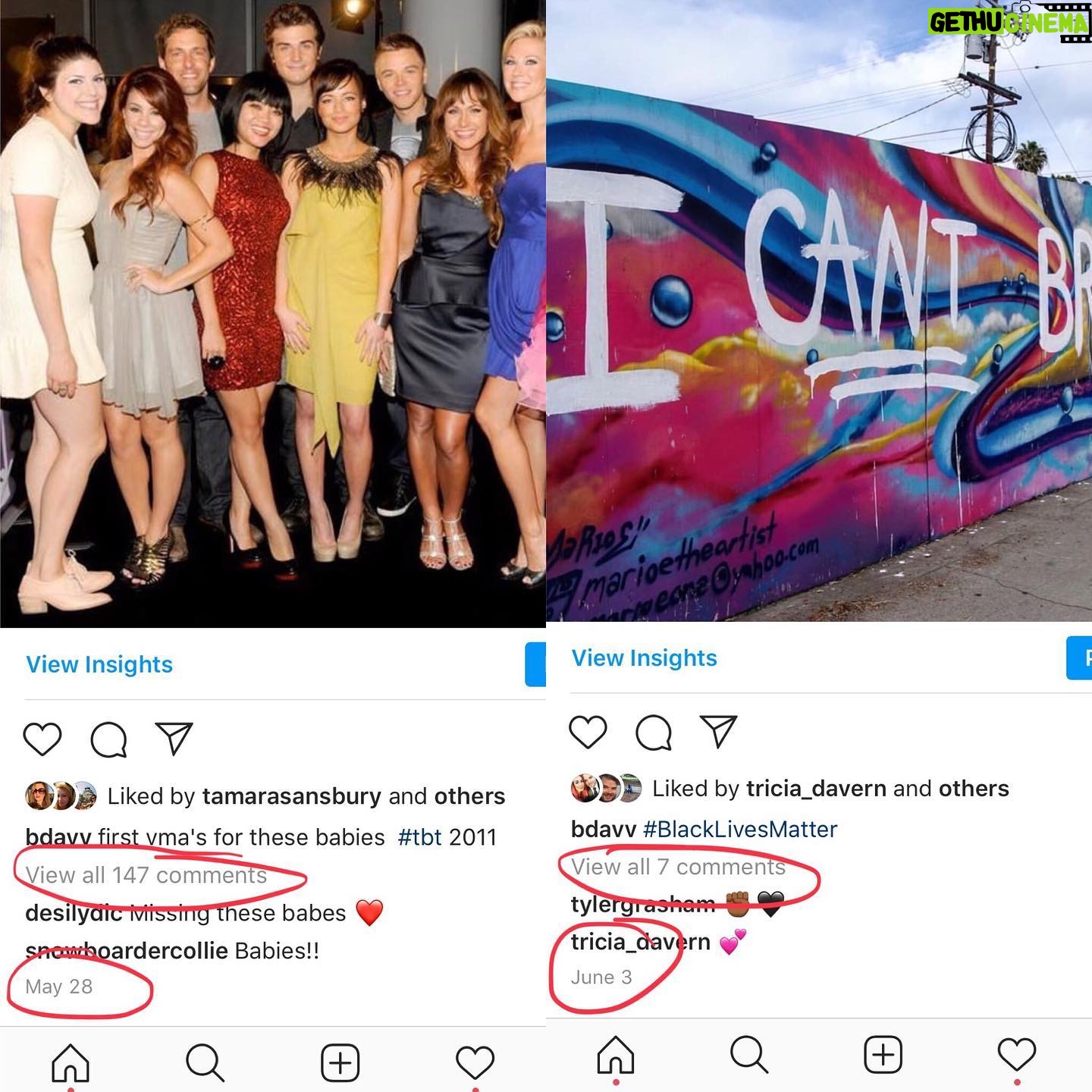Open Search in left bottom bar
This screenshot has height=1092, width=1092.
coord(206,1062)
